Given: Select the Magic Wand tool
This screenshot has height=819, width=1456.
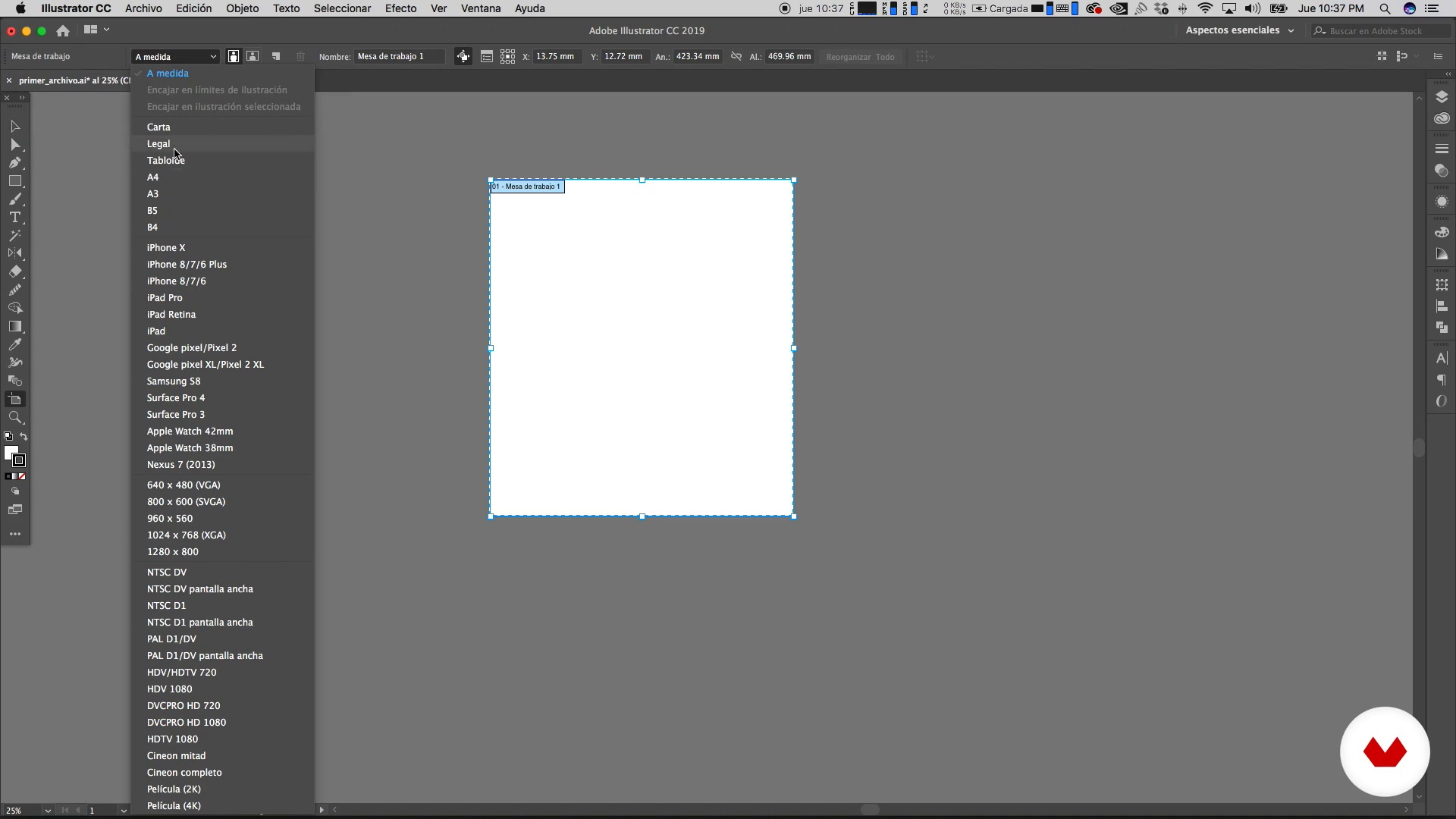Looking at the screenshot, I should pyautogui.click(x=14, y=235).
